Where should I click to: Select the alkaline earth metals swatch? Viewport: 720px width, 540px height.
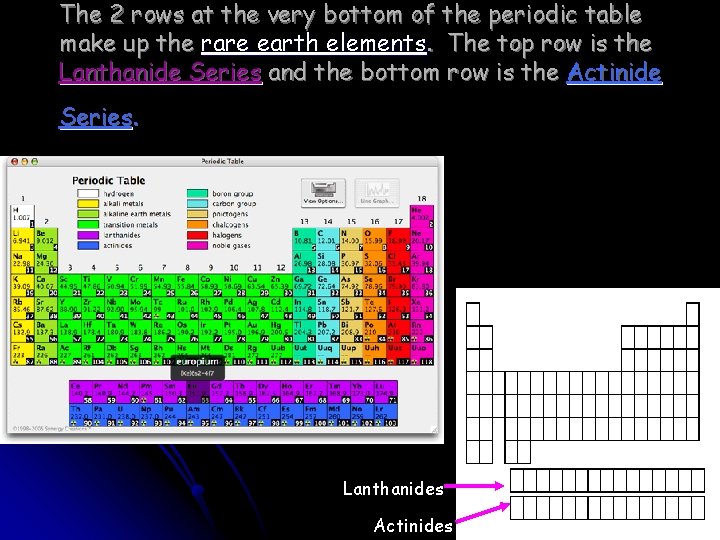click(88, 214)
